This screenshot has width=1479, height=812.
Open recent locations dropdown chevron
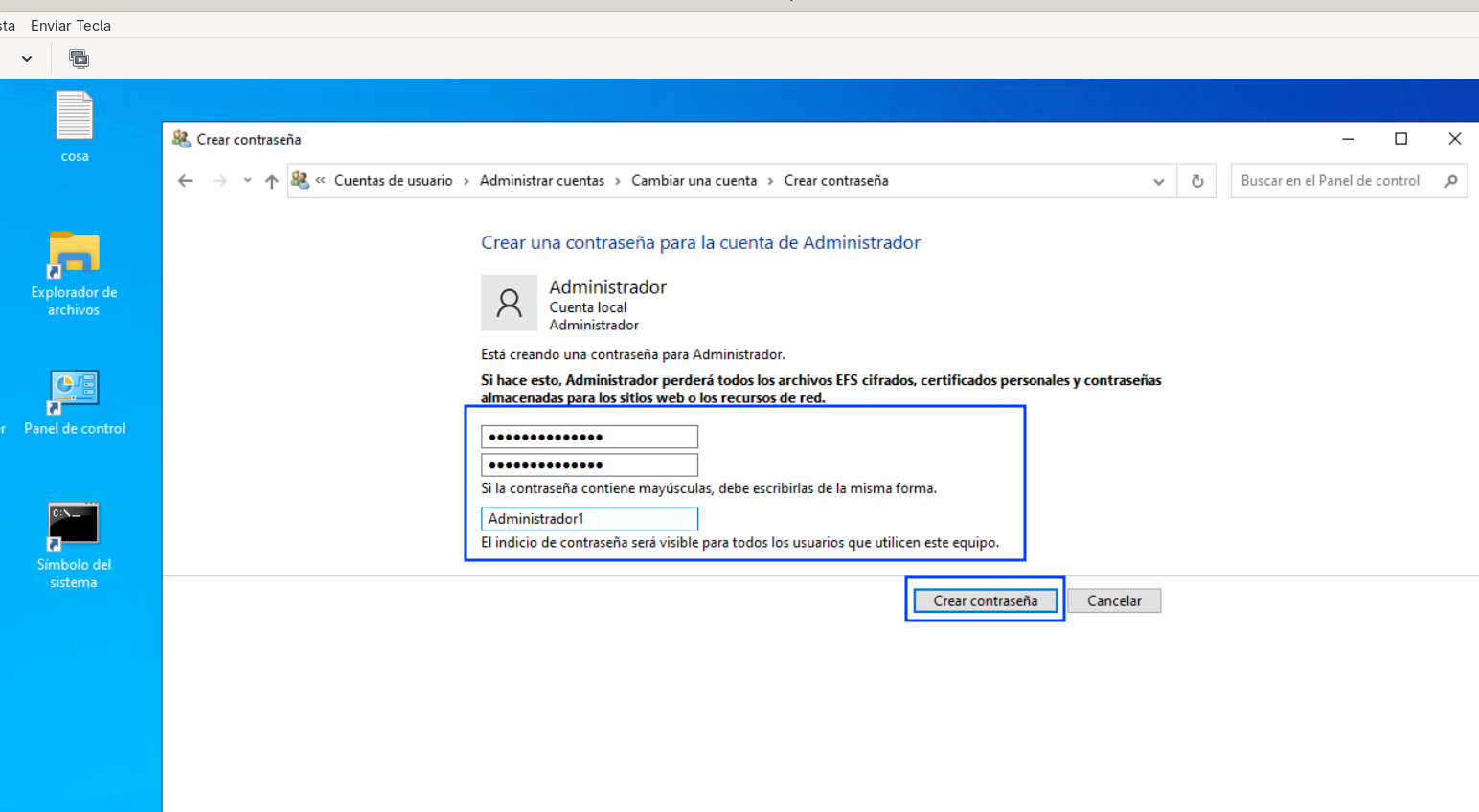pos(247,180)
